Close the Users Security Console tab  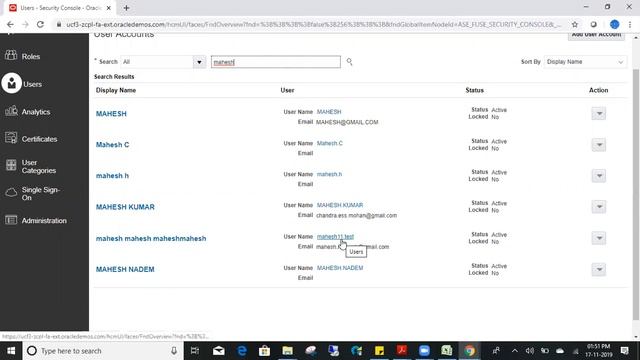click(109, 8)
